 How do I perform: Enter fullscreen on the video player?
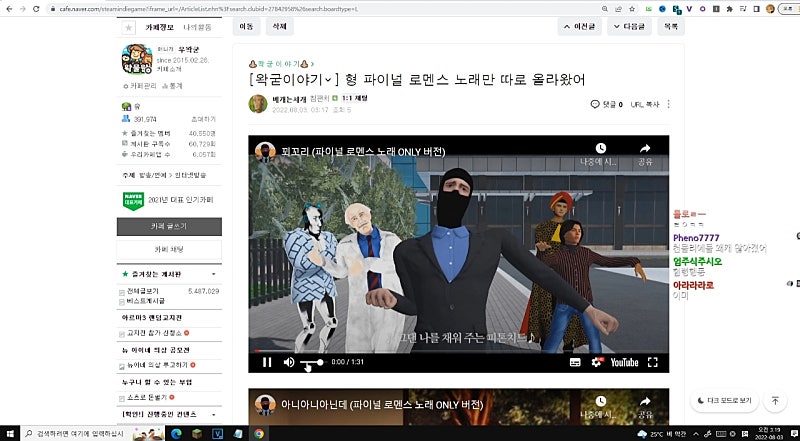point(653,362)
